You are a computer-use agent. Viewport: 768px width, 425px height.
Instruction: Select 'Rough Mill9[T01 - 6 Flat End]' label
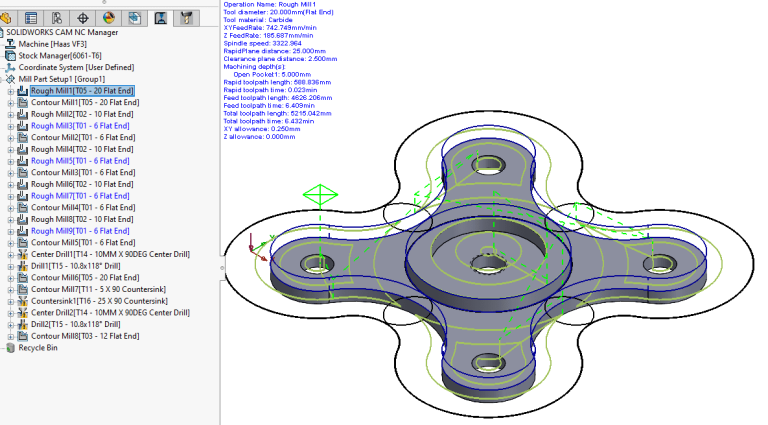pos(80,231)
